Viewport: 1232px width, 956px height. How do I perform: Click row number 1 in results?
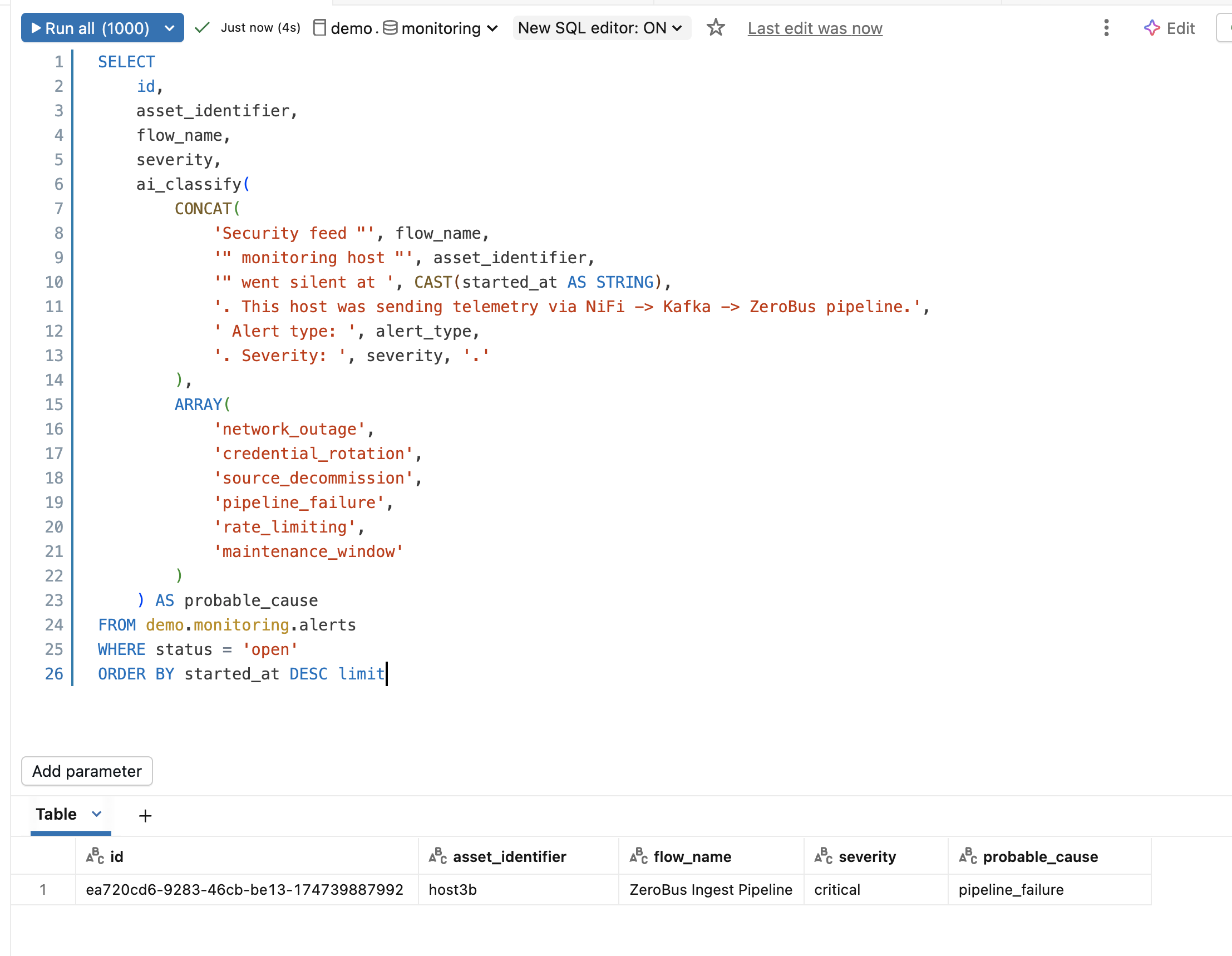(43, 890)
